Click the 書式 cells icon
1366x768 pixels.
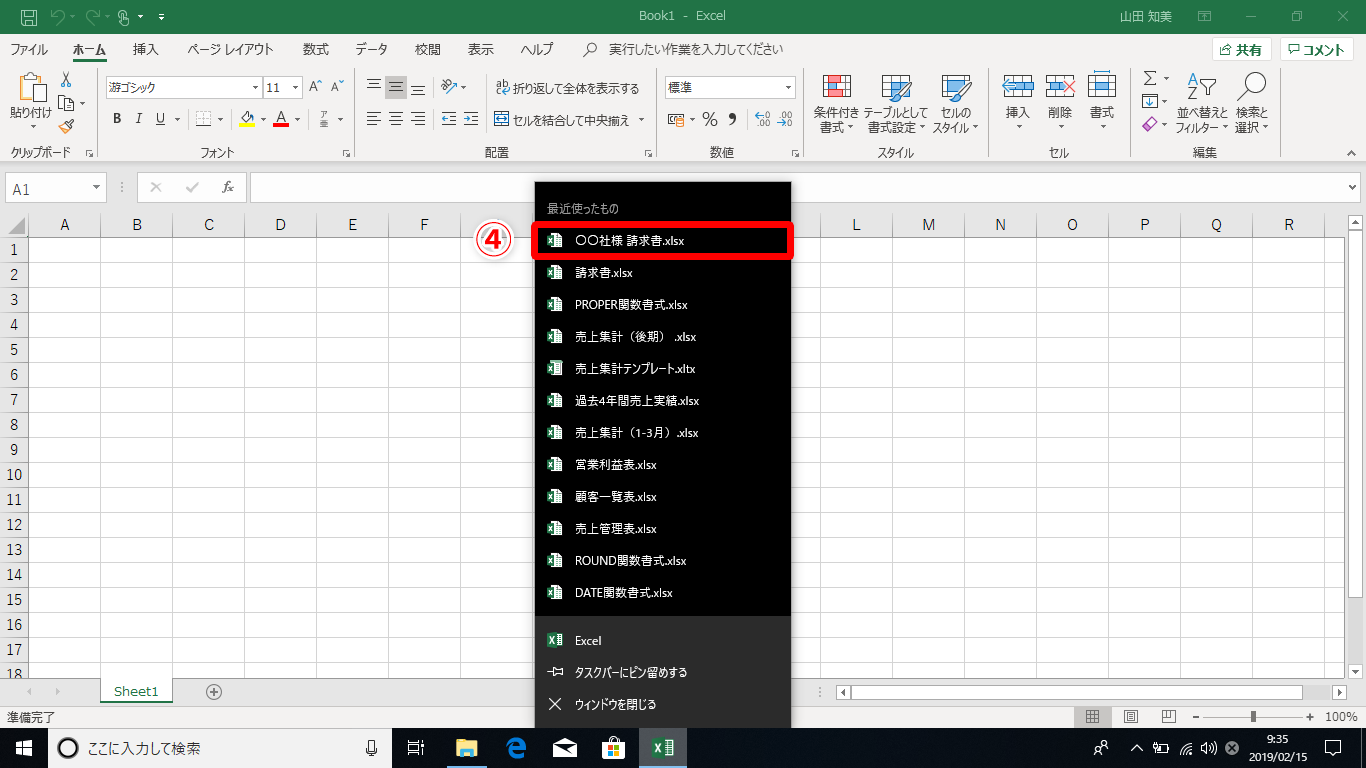pyautogui.click(x=1102, y=87)
